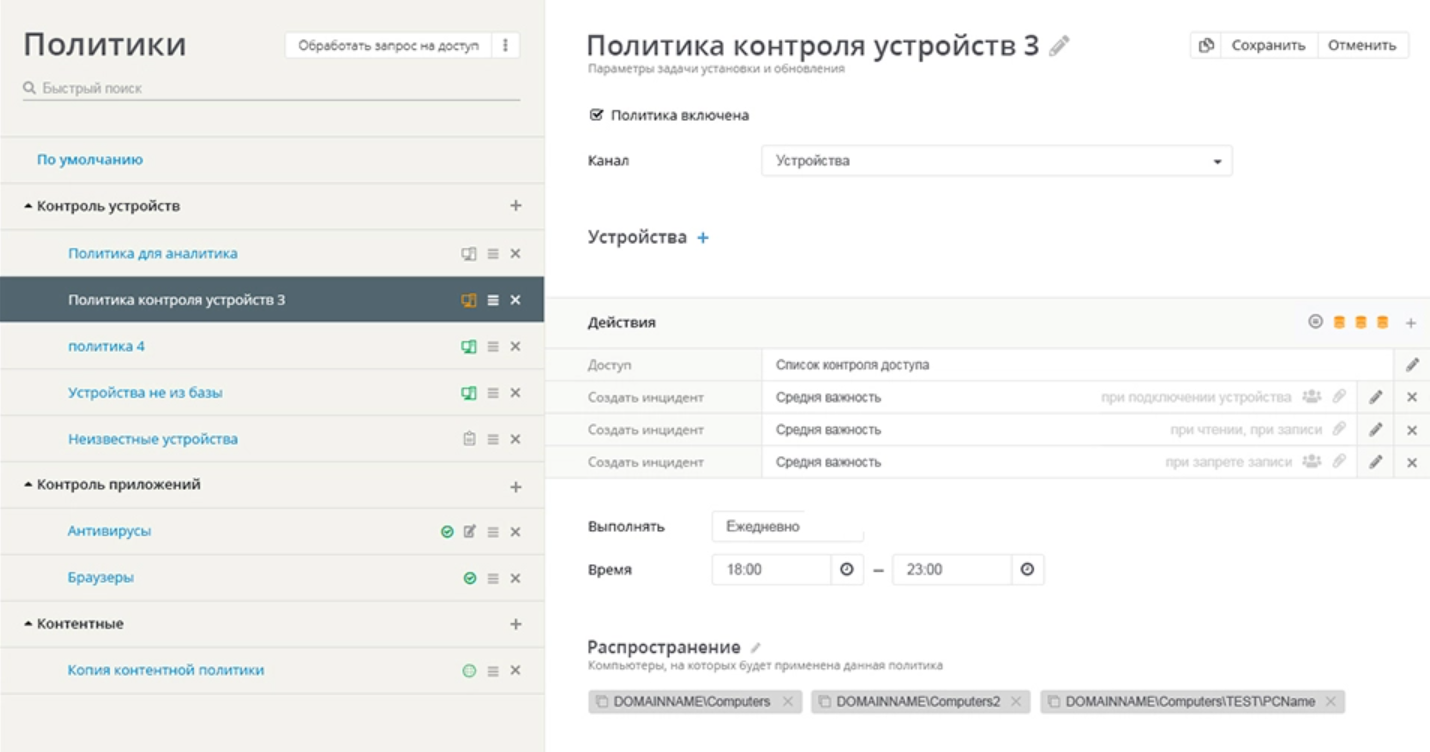Click the Отменить button

1360,45
